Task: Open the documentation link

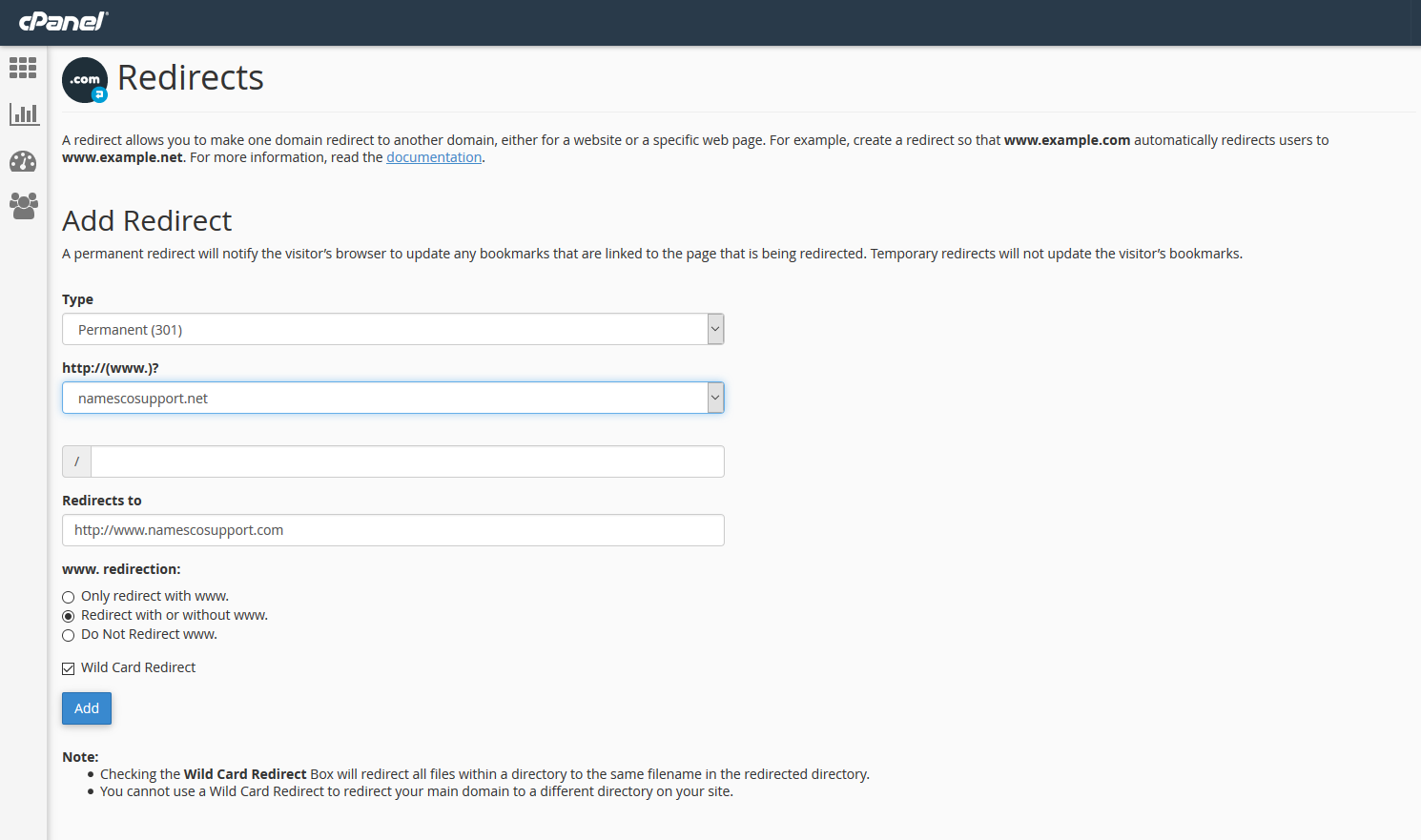Action: [434, 156]
